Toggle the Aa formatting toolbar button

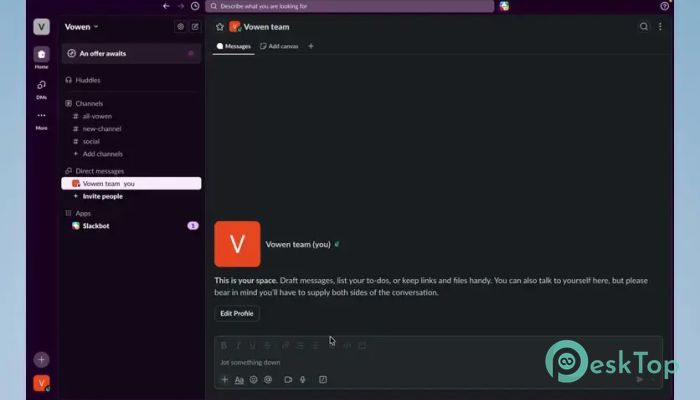tap(239, 379)
